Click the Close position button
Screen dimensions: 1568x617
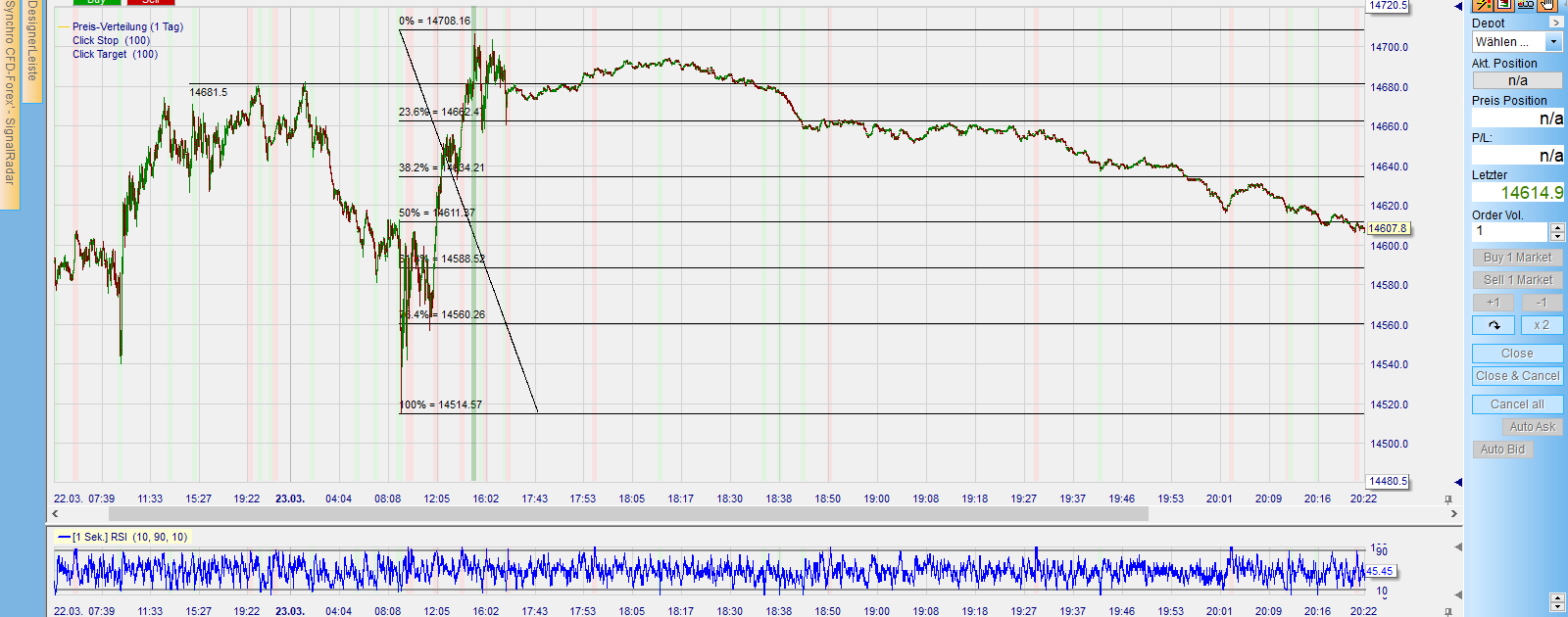click(1517, 354)
